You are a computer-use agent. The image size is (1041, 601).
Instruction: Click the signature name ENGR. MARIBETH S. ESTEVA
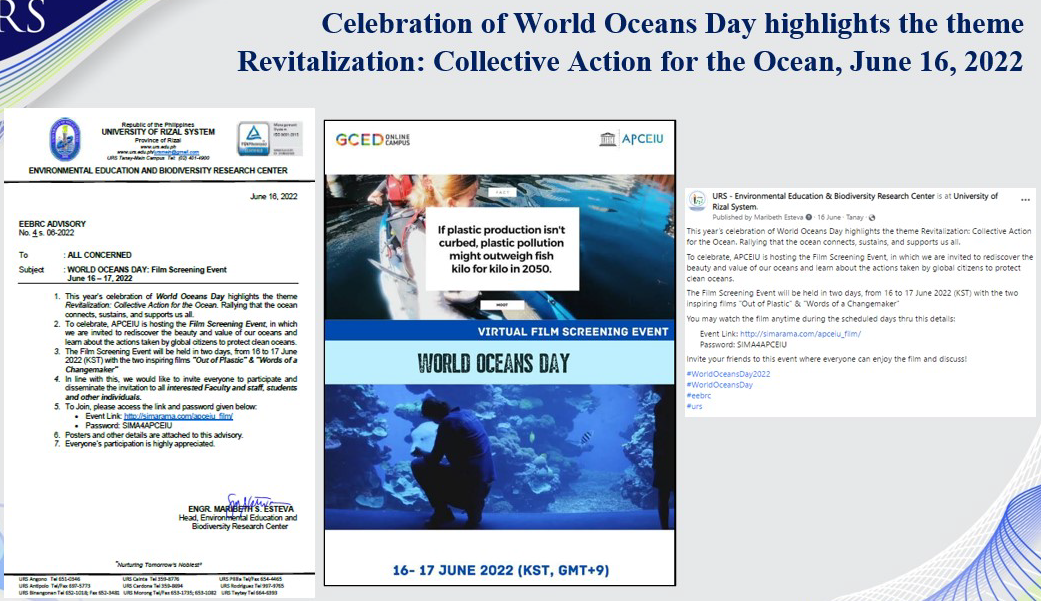tap(240, 509)
